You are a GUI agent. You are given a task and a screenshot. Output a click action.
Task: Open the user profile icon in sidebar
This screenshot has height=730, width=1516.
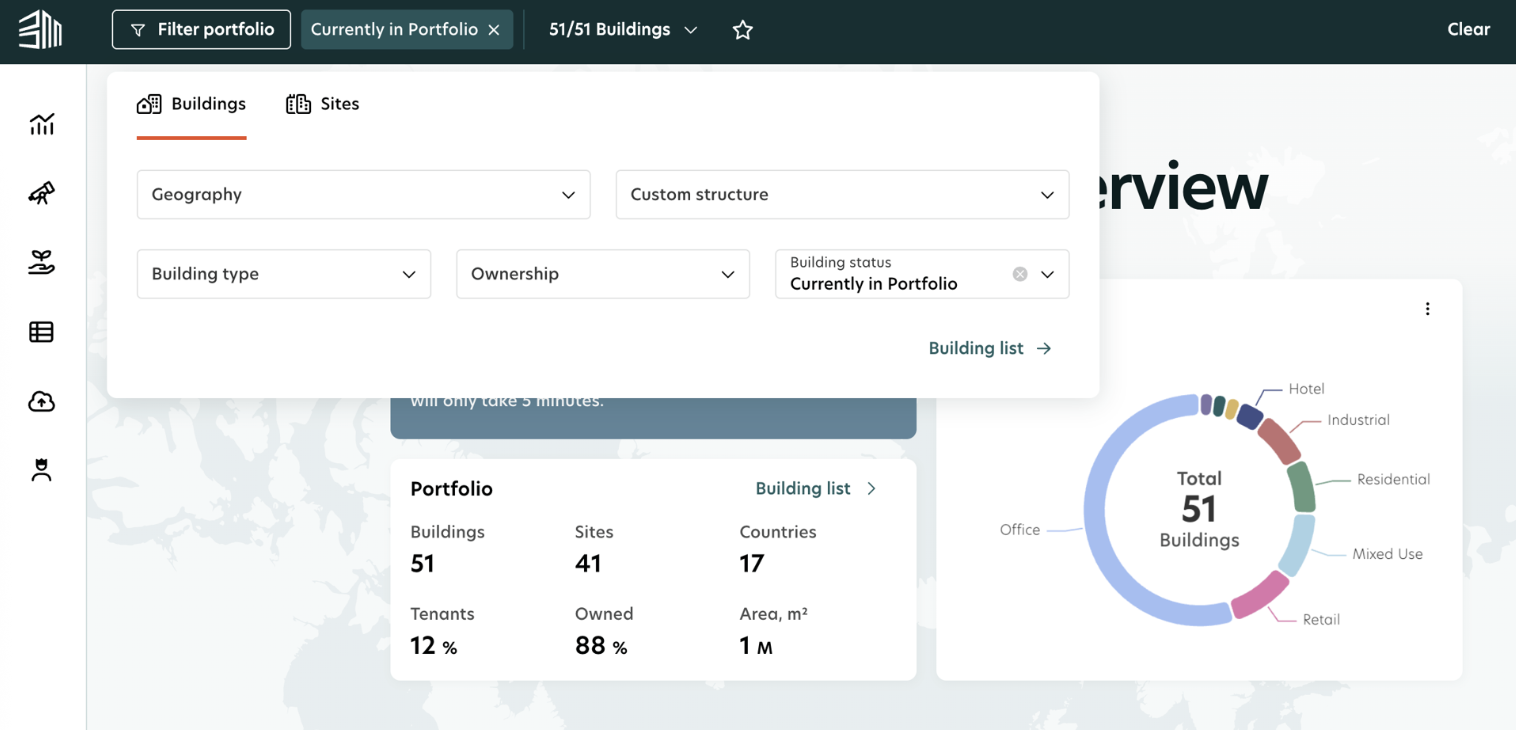coord(41,469)
